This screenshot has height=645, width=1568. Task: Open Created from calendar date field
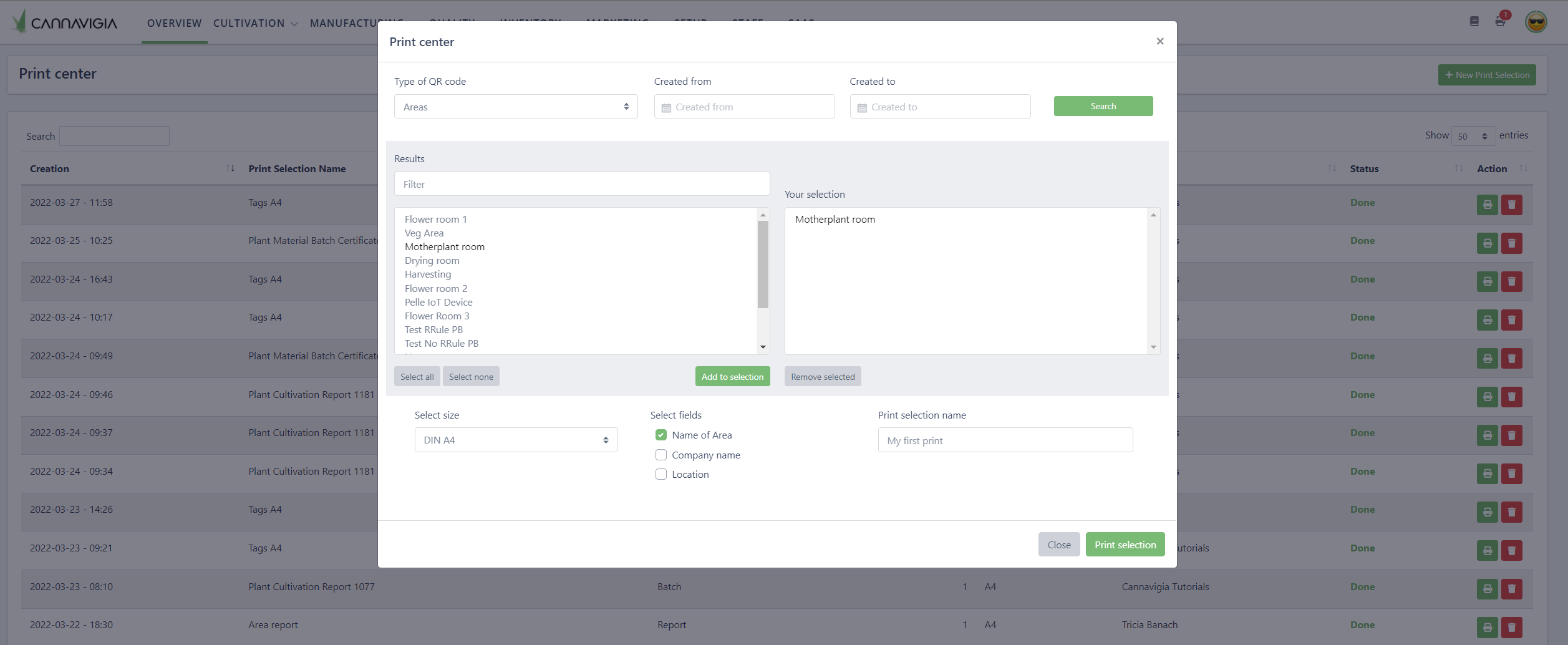point(744,107)
